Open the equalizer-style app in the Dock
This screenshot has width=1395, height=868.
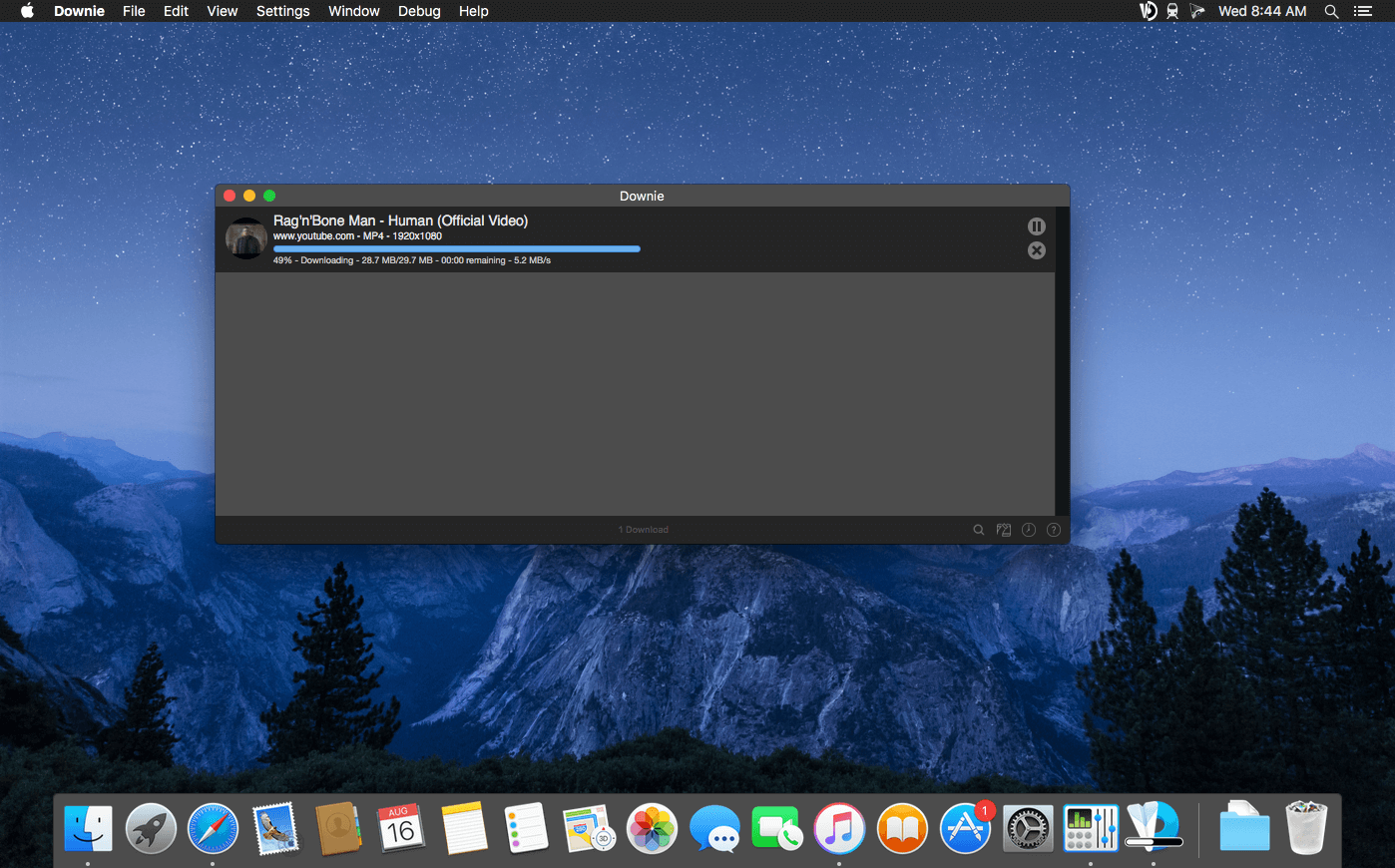click(1091, 828)
